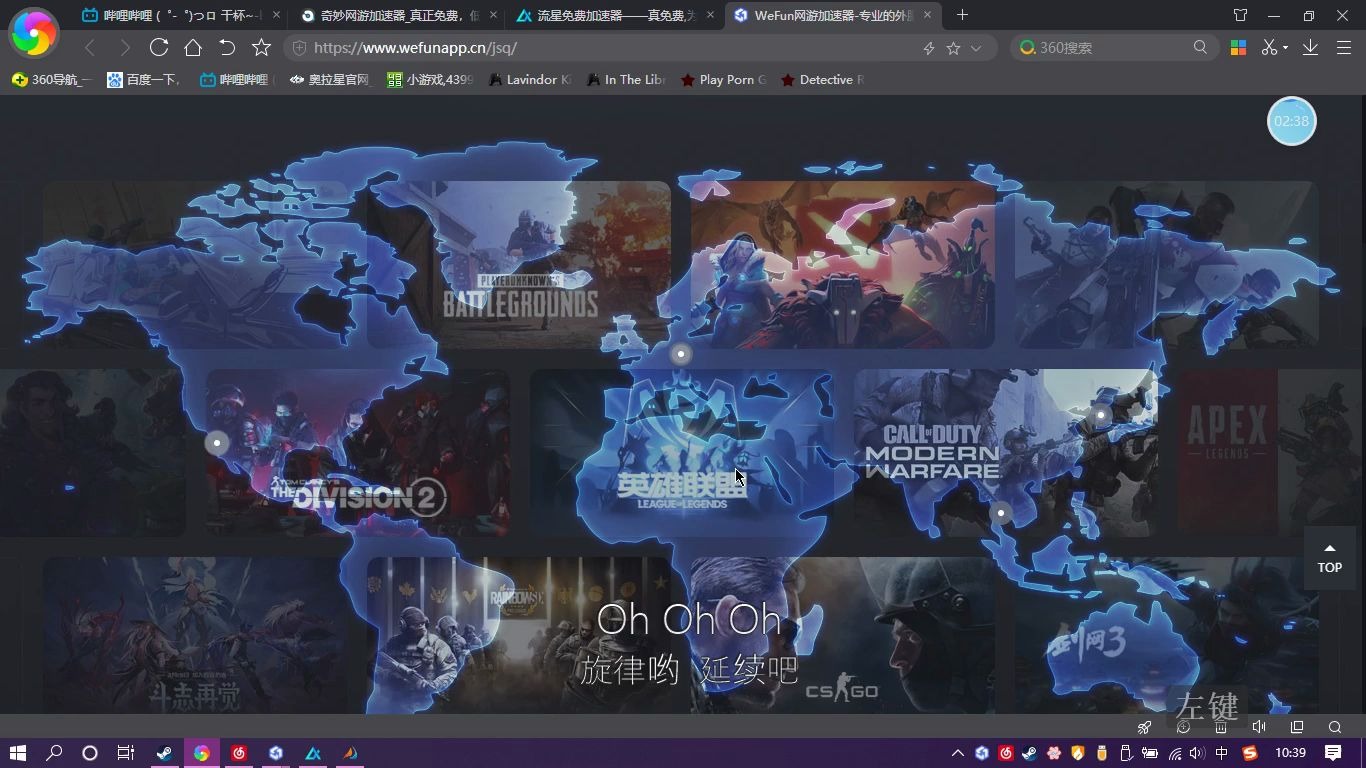Image resolution: width=1366 pixels, height=768 pixels.
Task: Close the 流星免费加速器 tab
Action: tap(710, 15)
